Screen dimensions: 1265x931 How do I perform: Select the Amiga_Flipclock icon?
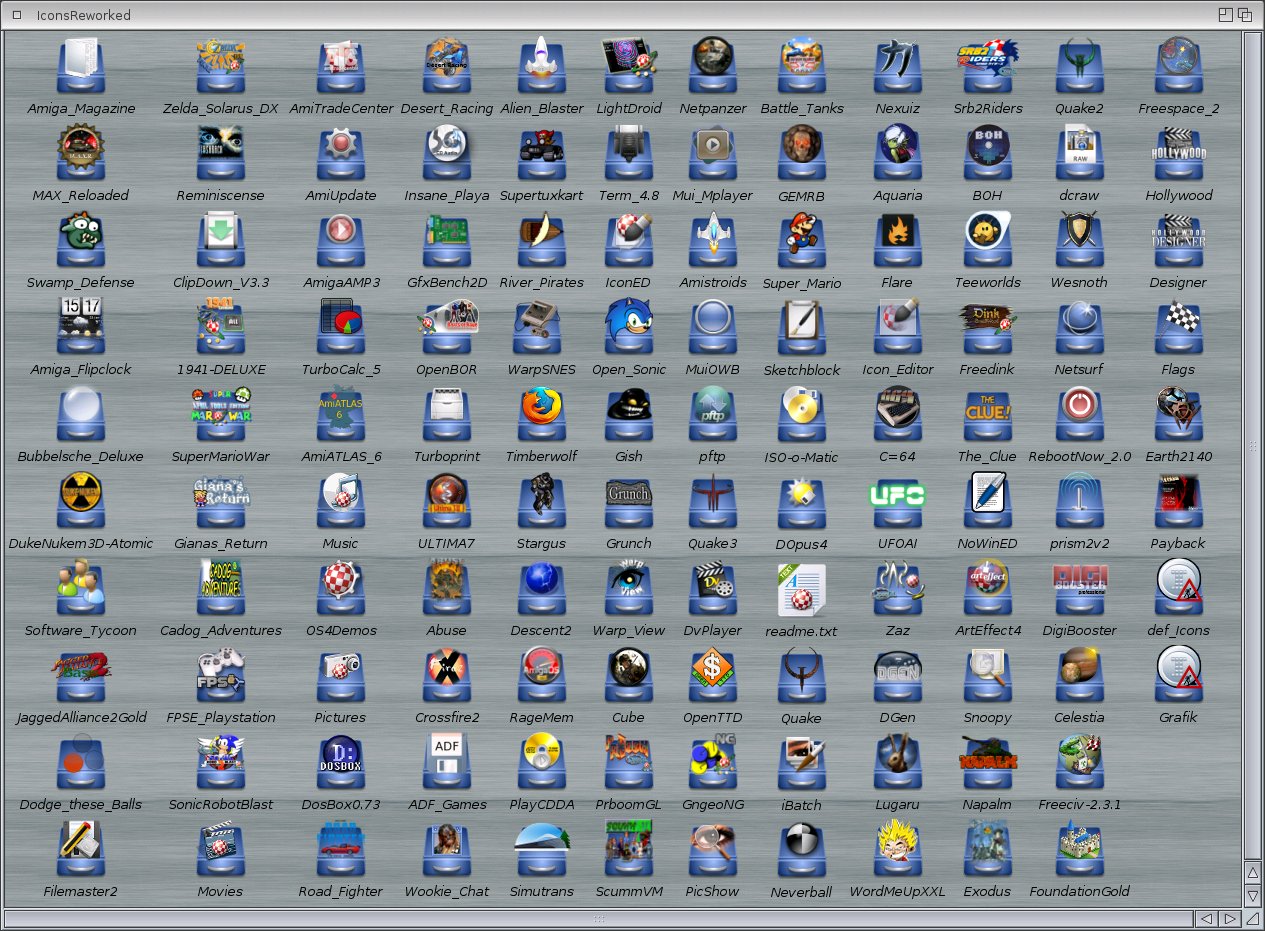(81, 328)
